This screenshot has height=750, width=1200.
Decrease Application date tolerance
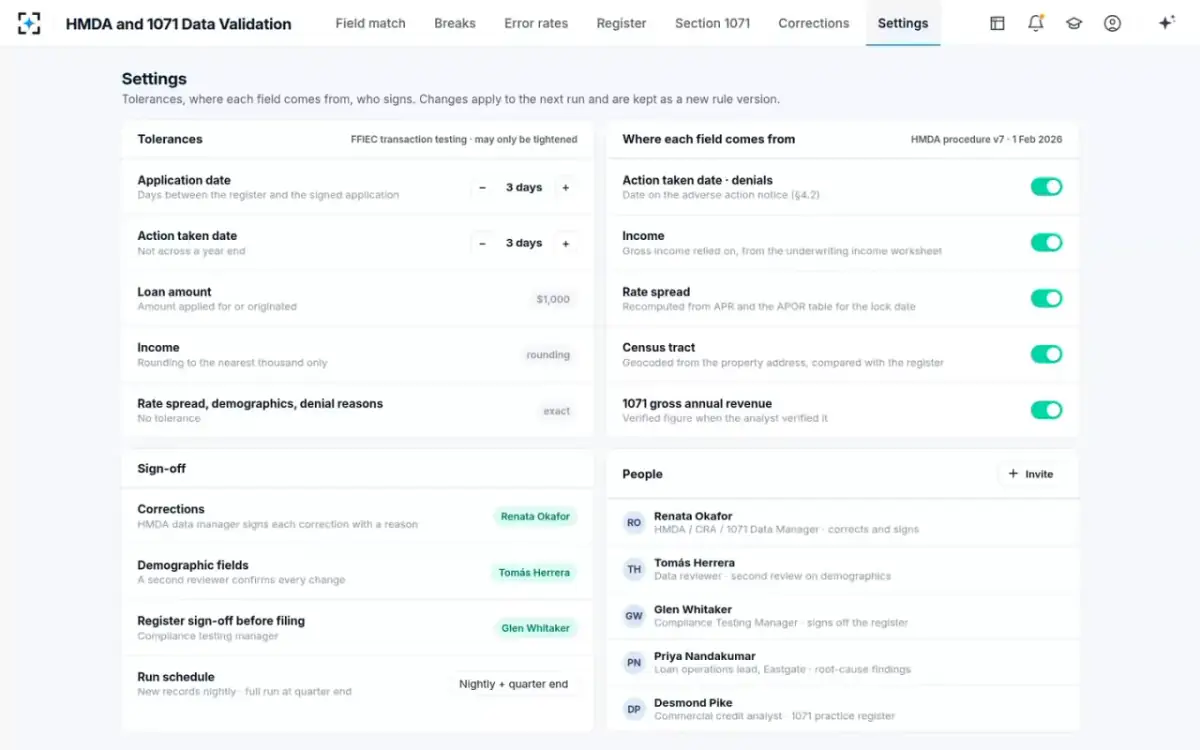(482, 188)
